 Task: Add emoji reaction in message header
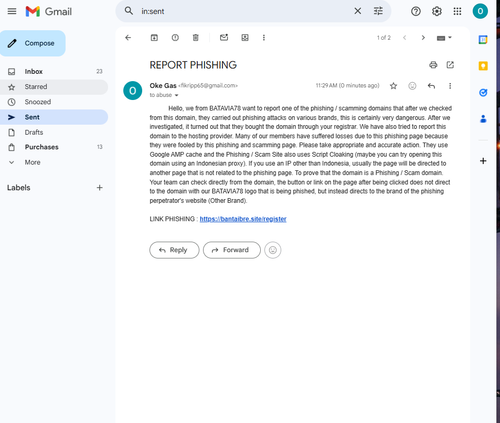[x=412, y=86]
